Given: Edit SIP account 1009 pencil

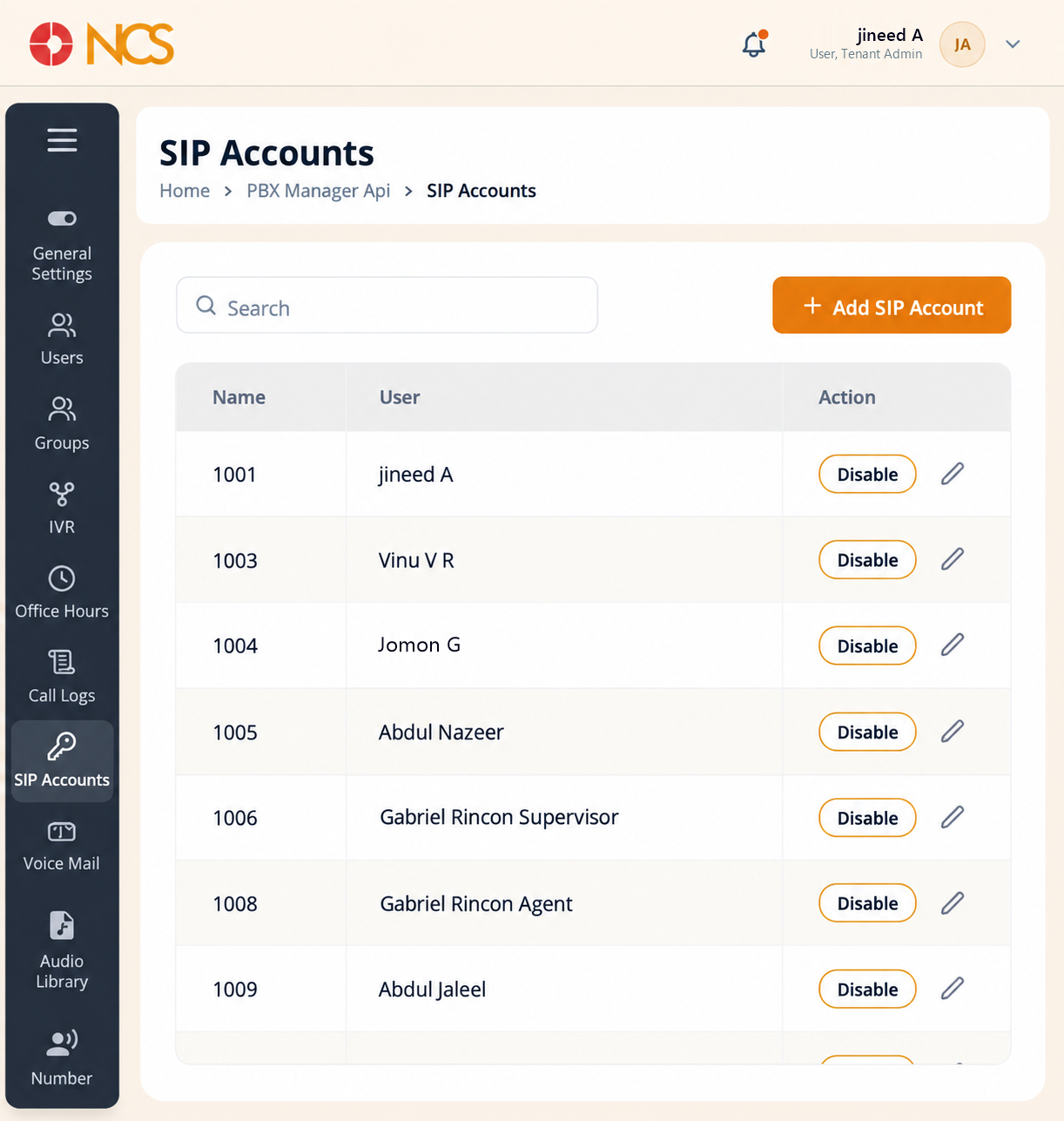Looking at the screenshot, I should 953,988.
